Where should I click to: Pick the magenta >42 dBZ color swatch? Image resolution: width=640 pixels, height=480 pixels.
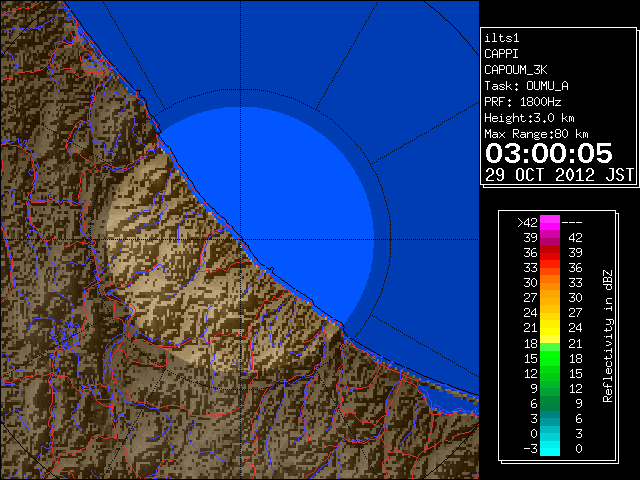(550, 223)
